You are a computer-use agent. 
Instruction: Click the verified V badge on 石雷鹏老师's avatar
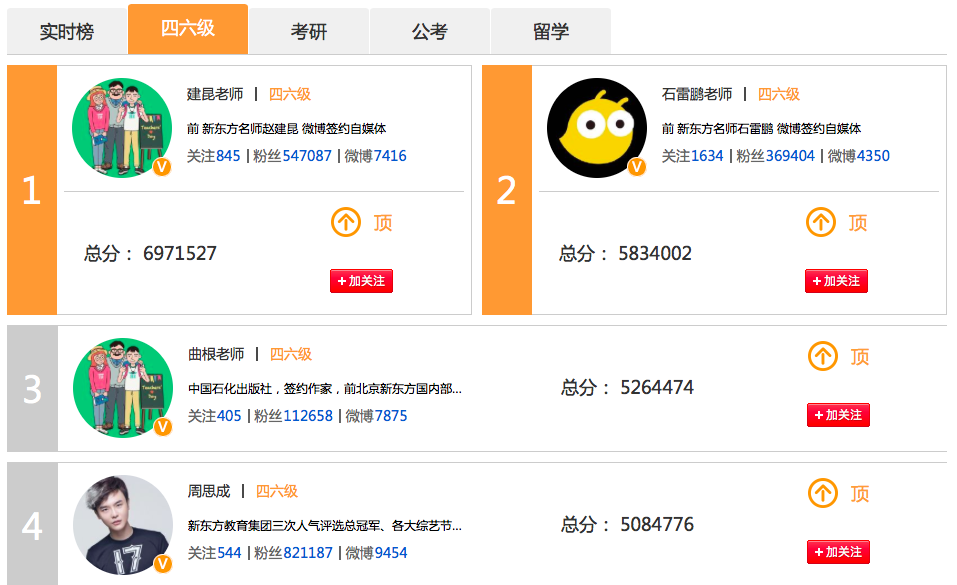[x=637, y=167]
